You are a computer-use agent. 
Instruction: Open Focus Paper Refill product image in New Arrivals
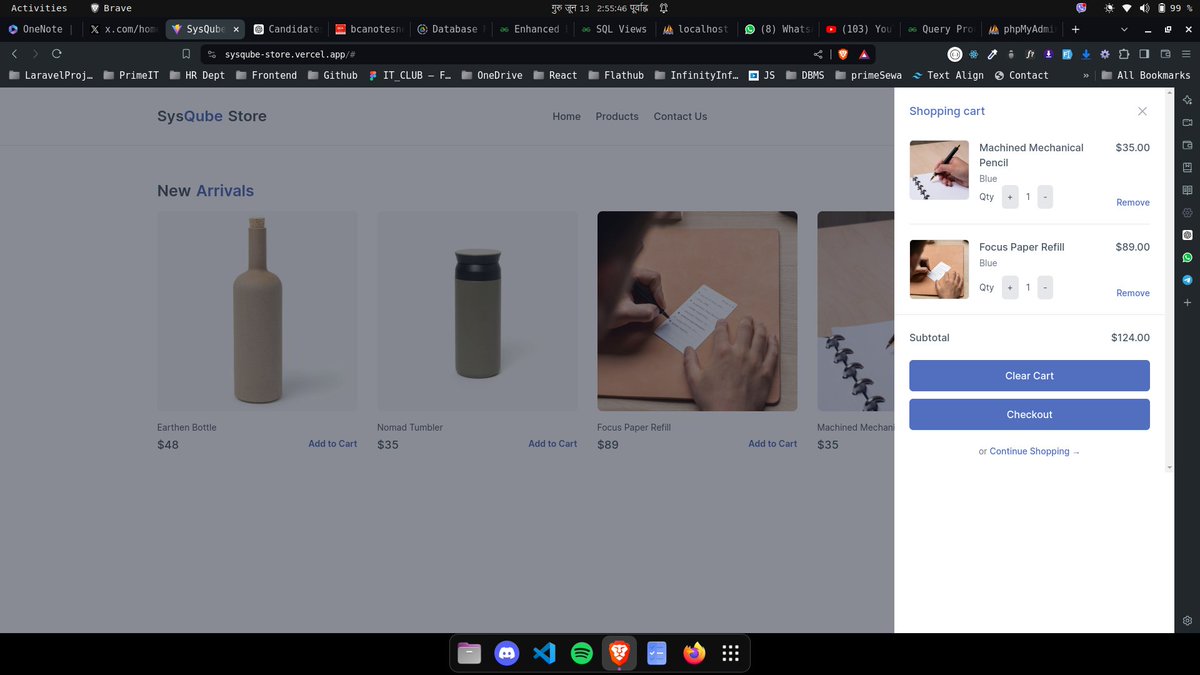tap(697, 311)
